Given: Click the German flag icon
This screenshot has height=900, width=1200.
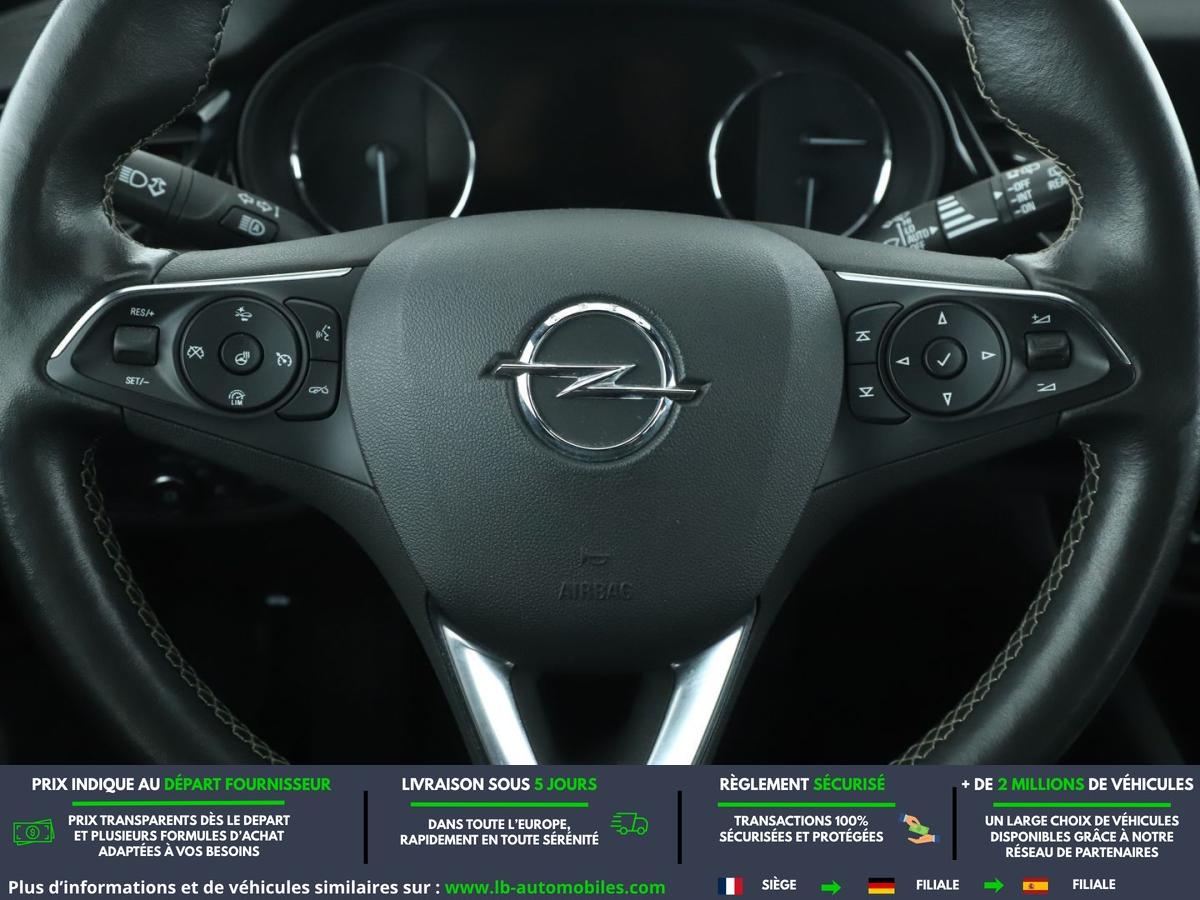Looking at the screenshot, I should [881, 885].
